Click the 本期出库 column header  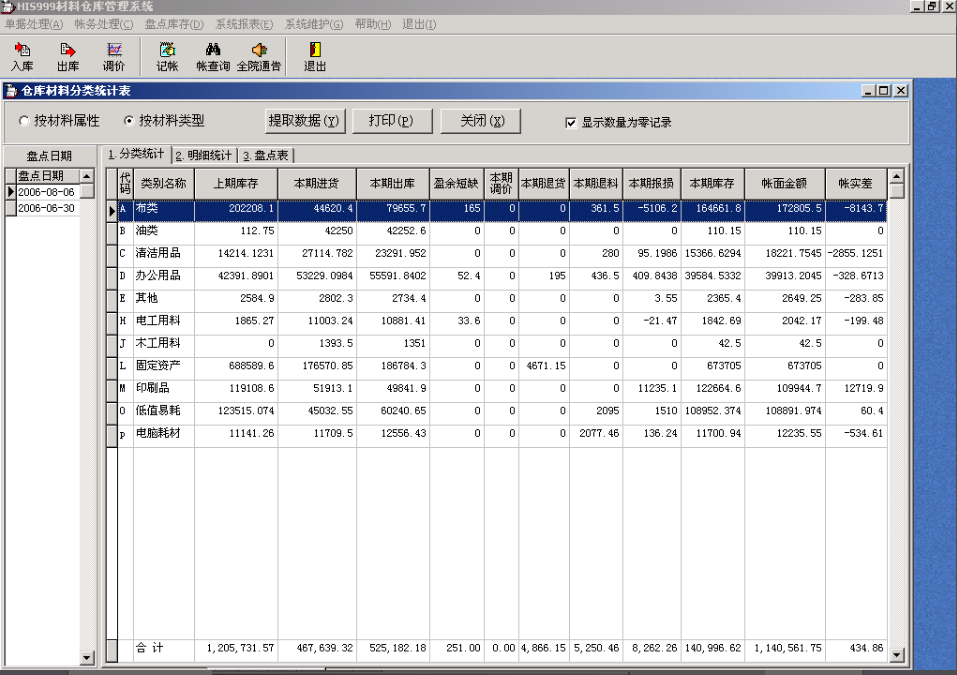(393, 184)
